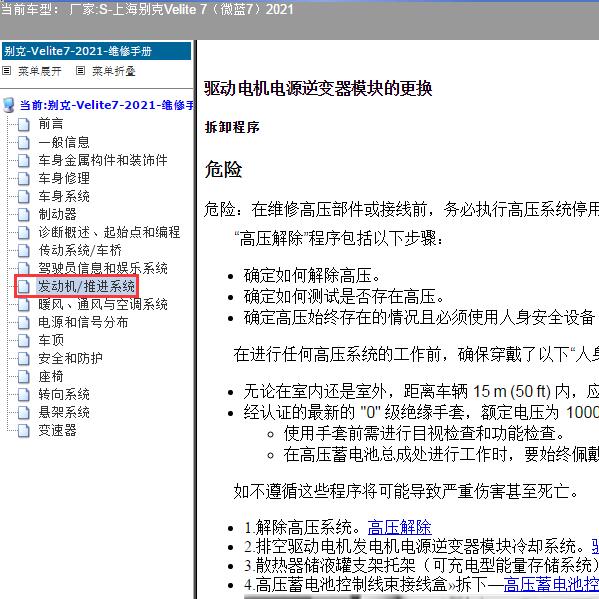The height and width of the screenshot is (599, 599).
Task: Click the sub-bullet 使用手套前需进行目视检查和功能检查。
Action: 424,433
